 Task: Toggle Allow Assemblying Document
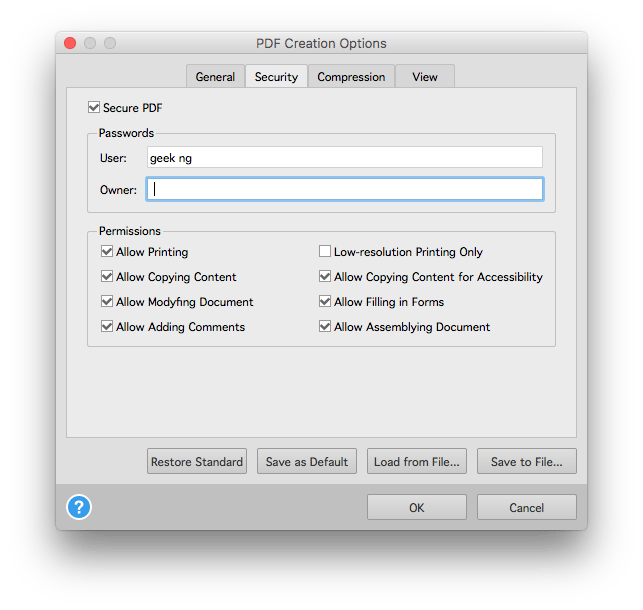click(325, 326)
